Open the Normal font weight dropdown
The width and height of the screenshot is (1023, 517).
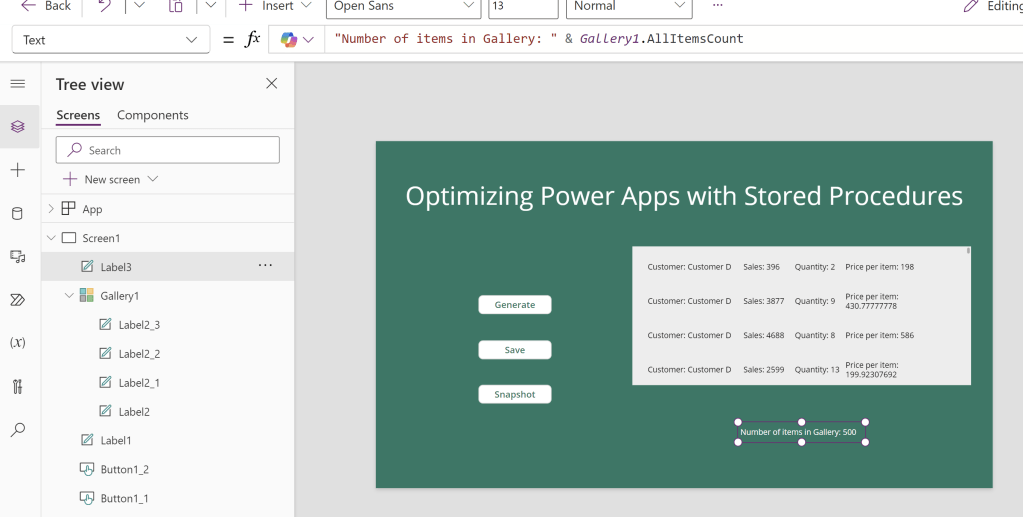[x=629, y=6]
